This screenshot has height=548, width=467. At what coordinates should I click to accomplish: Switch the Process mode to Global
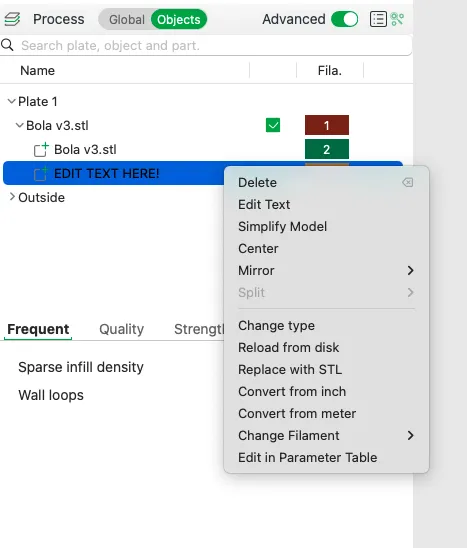[127, 20]
